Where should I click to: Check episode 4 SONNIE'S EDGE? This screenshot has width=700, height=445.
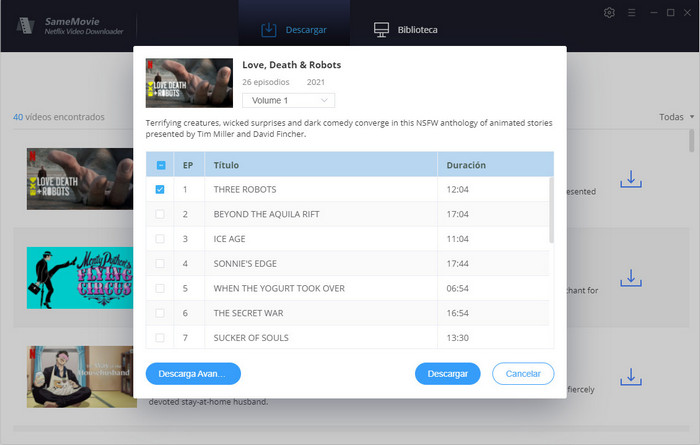[x=160, y=263]
